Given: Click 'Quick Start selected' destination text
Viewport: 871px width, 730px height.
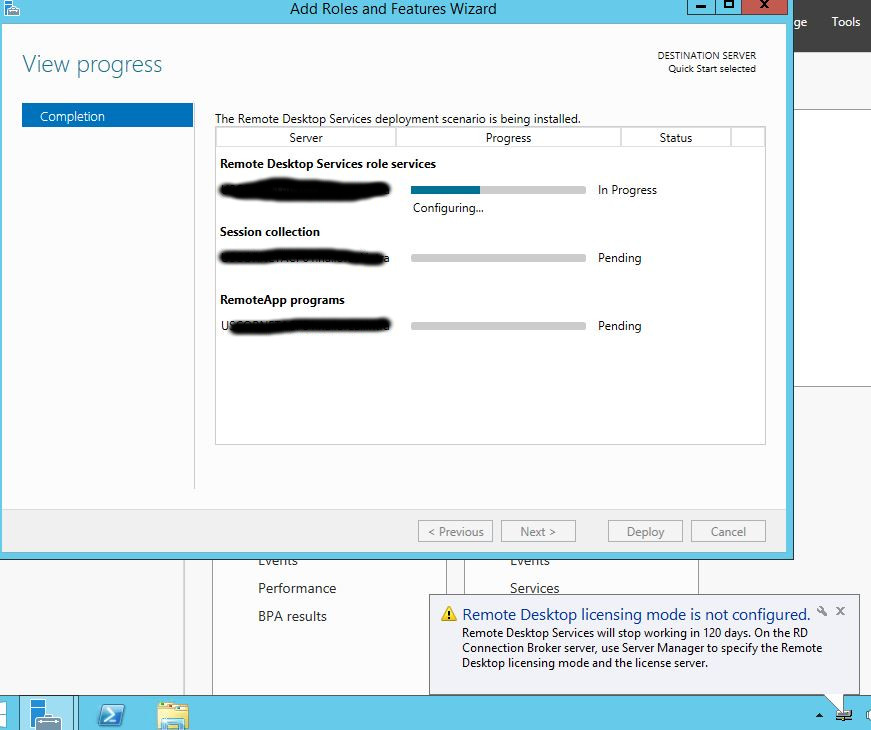Looking at the screenshot, I should [712, 69].
